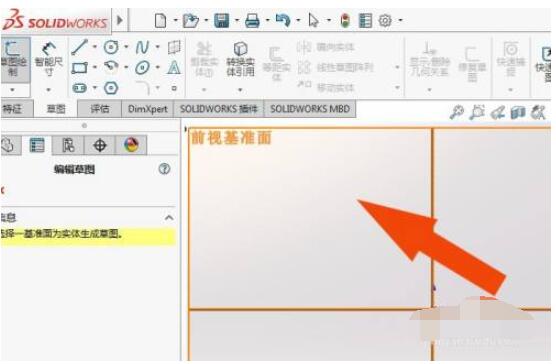Open the New document dropdown arrow
The width and height of the screenshot is (556, 364).
tap(175, 20)
